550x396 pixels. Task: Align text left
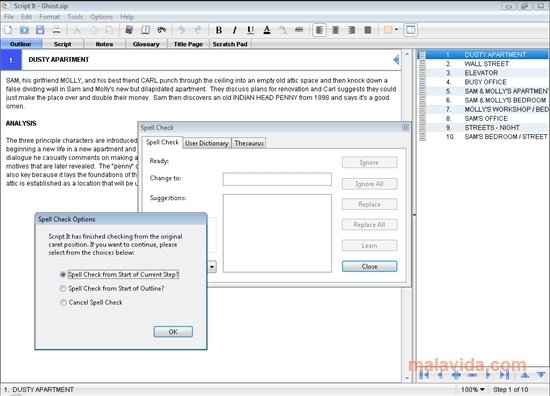319,30
